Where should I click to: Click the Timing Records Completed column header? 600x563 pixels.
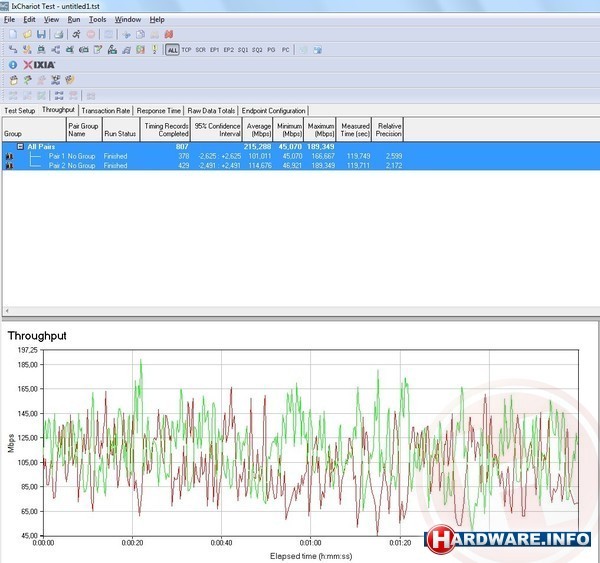[165, 130]
